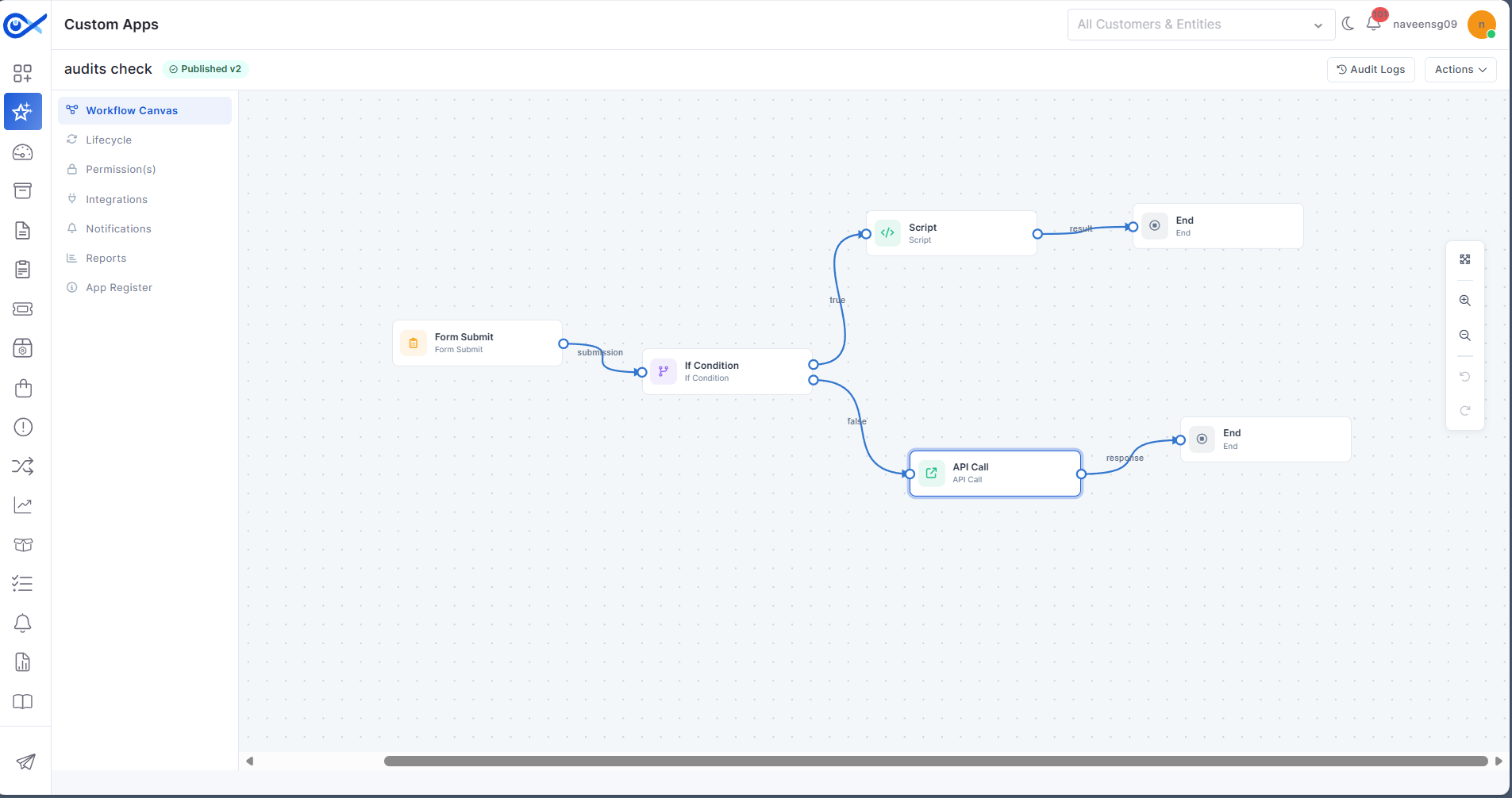Open user avatar menu for naveensg09
Screen dimensions: 1512x798
(x=1482, y=25)
